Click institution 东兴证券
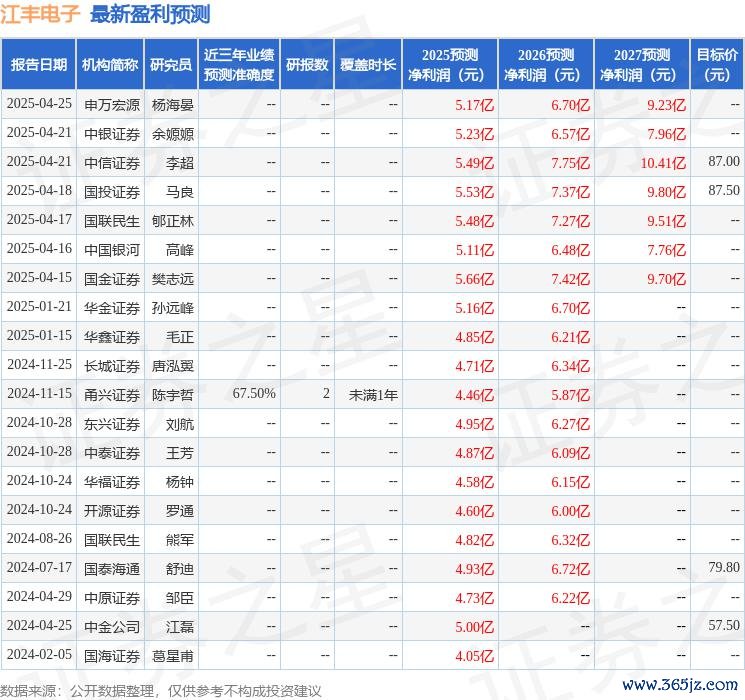Screen dimensions: 745x700 (112, 424)
